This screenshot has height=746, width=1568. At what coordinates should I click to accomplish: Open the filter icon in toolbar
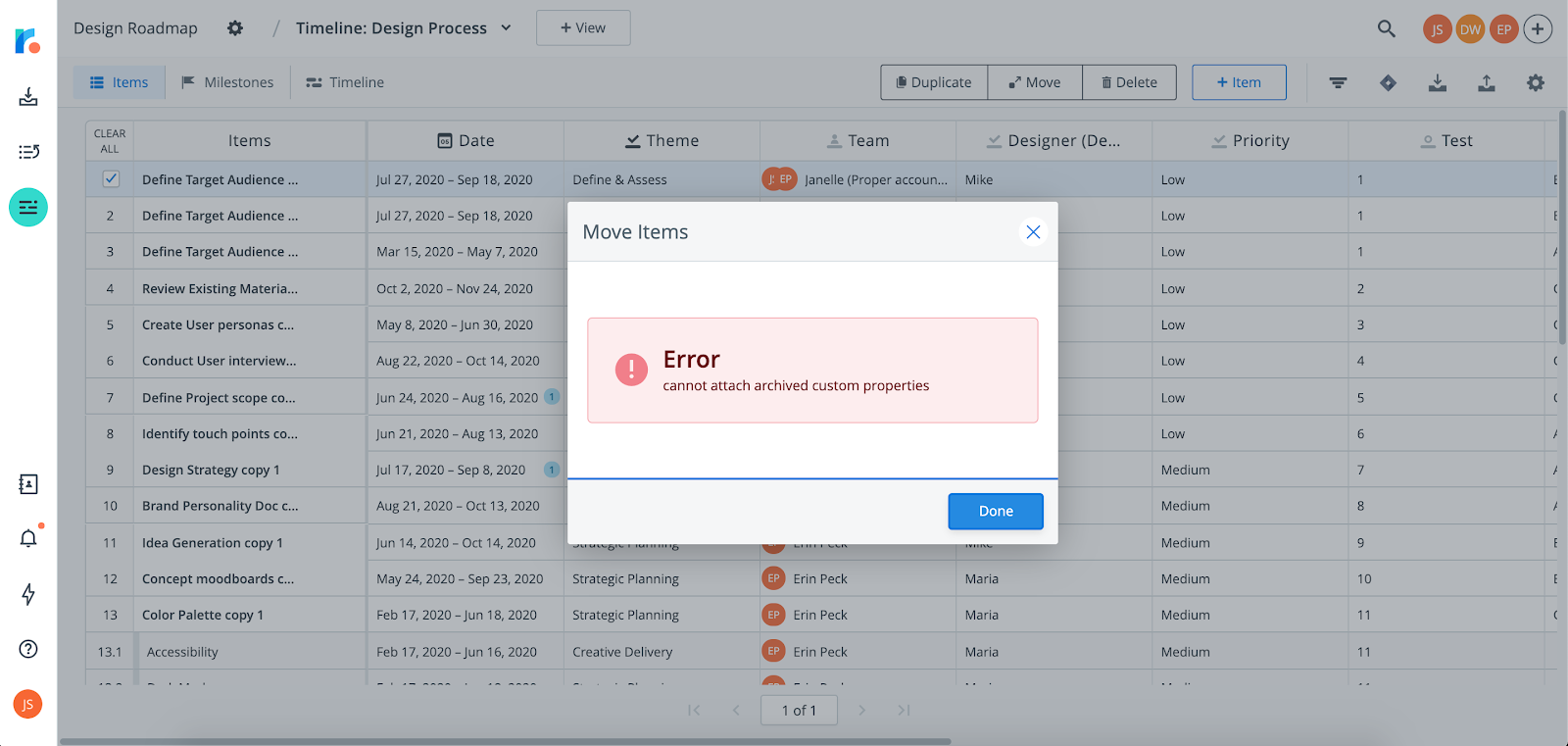pyautogui.click(x=1338, y=83)
